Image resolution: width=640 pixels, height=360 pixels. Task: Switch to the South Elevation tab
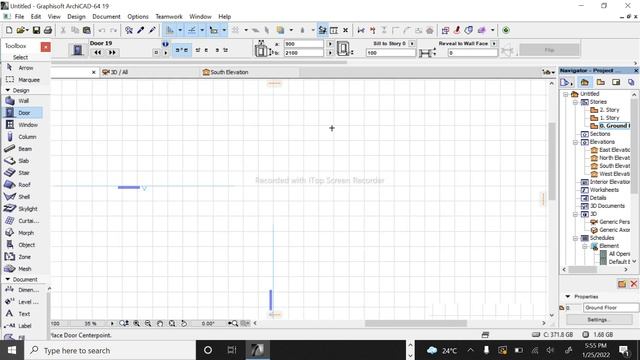click(x=250, y=72)
